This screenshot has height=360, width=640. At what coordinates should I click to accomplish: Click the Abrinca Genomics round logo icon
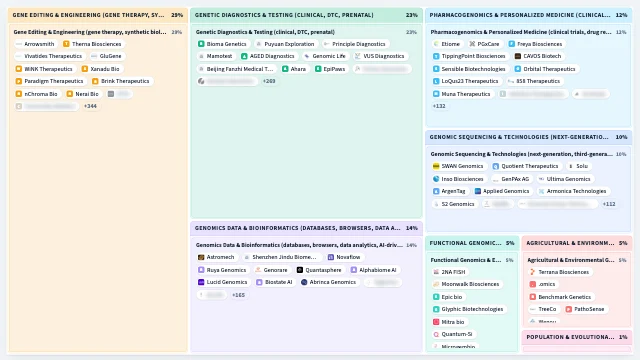(304, 282)
